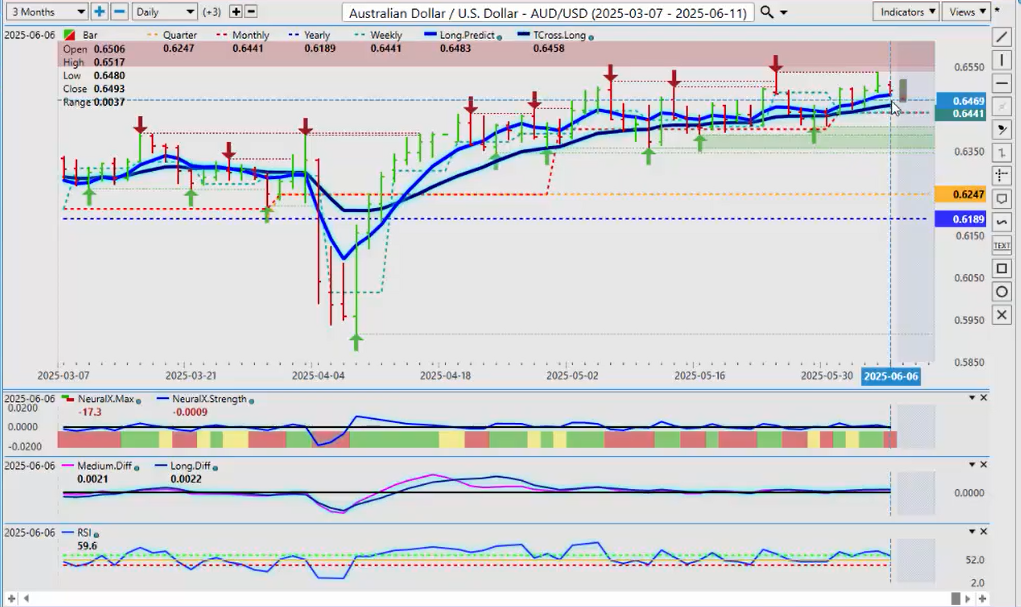Viewport: 1021px width, 607px height.
Task: Select the step retracement drawing tool
Action: tap(1001, 153)
